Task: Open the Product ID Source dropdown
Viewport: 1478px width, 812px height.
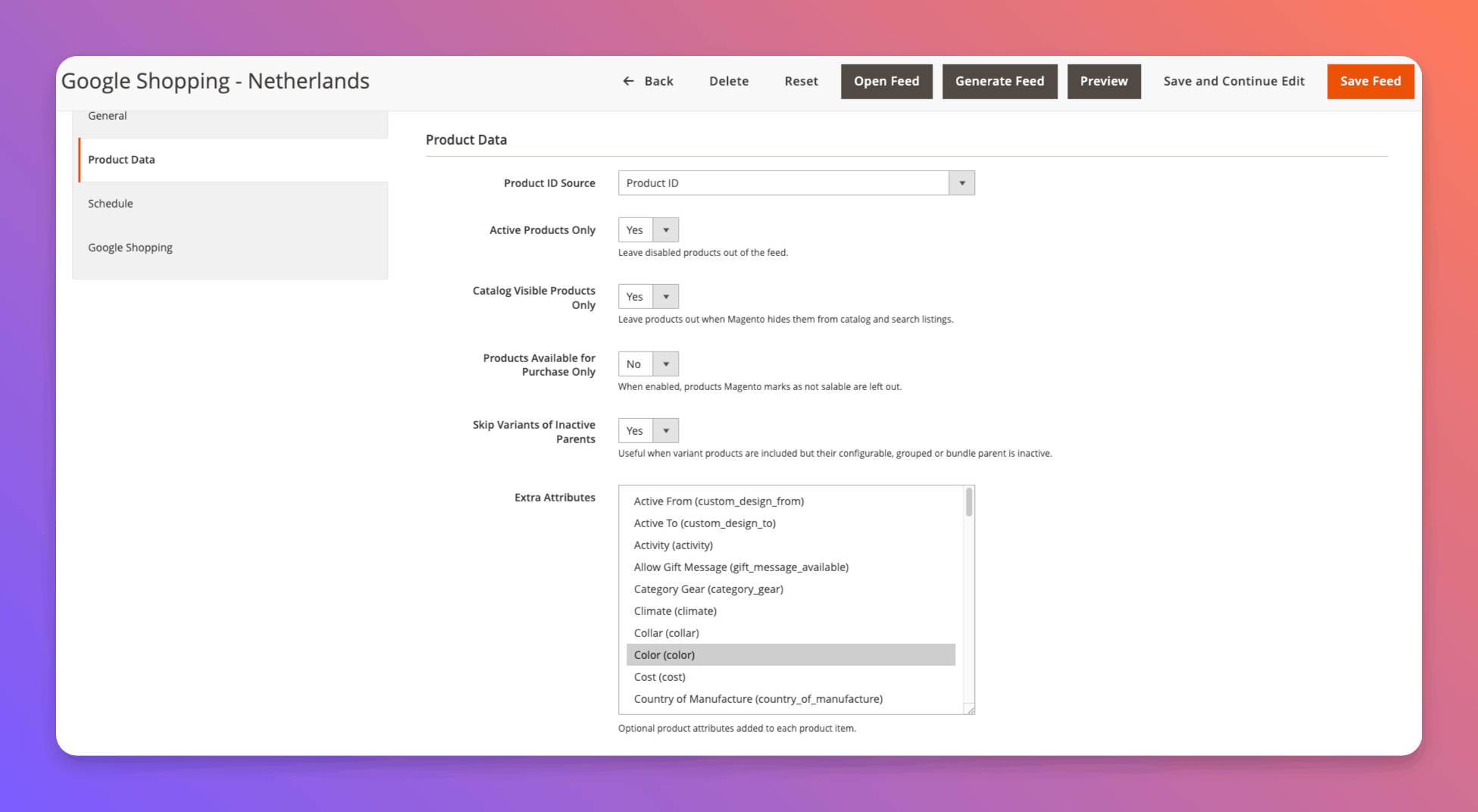Action: pyautogui.click(x=796, y=183)
